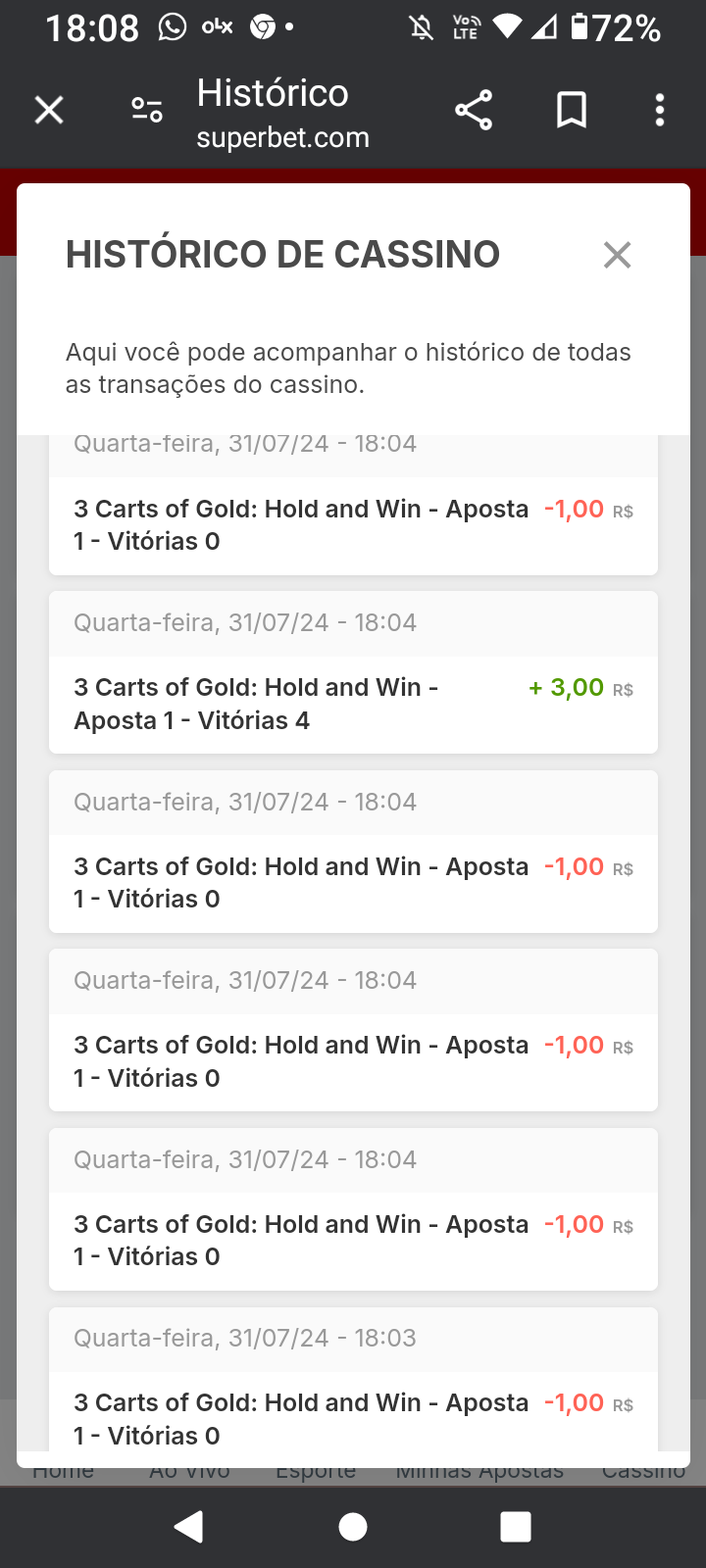
Task: Open Minhas Apostas bottom tab
Action: point(479,1472)
